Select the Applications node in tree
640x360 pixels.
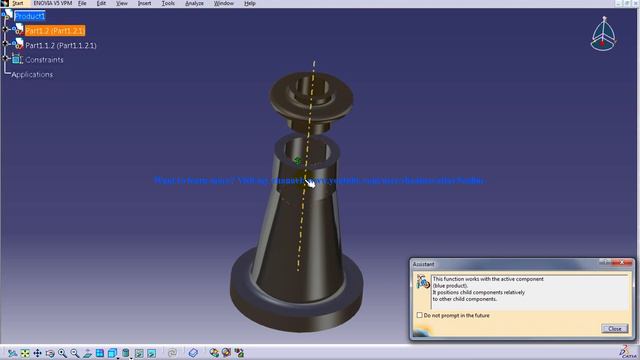(32, 75)
